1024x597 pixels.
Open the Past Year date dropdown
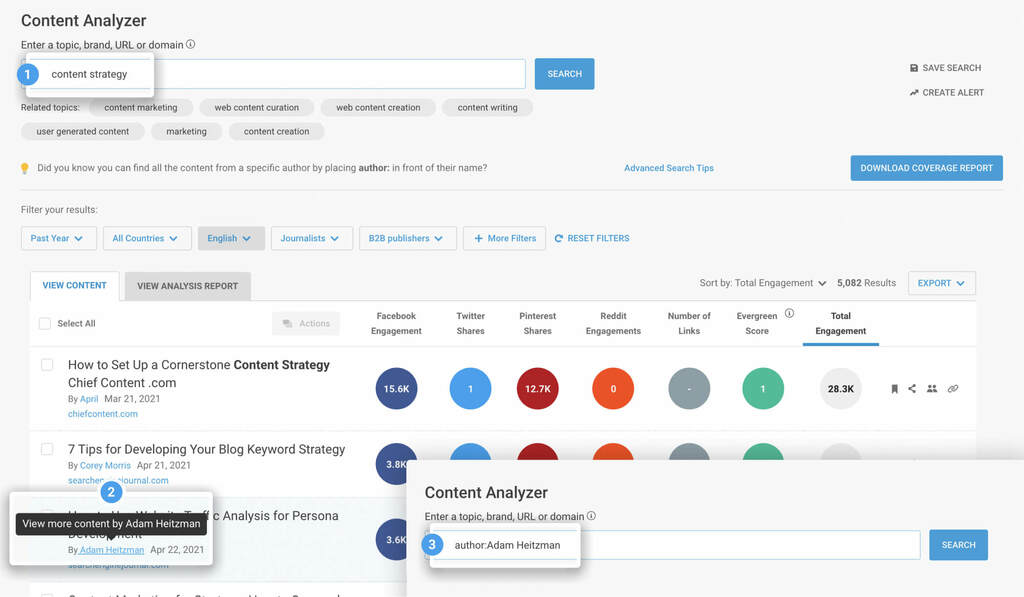[x=58, y=238]
